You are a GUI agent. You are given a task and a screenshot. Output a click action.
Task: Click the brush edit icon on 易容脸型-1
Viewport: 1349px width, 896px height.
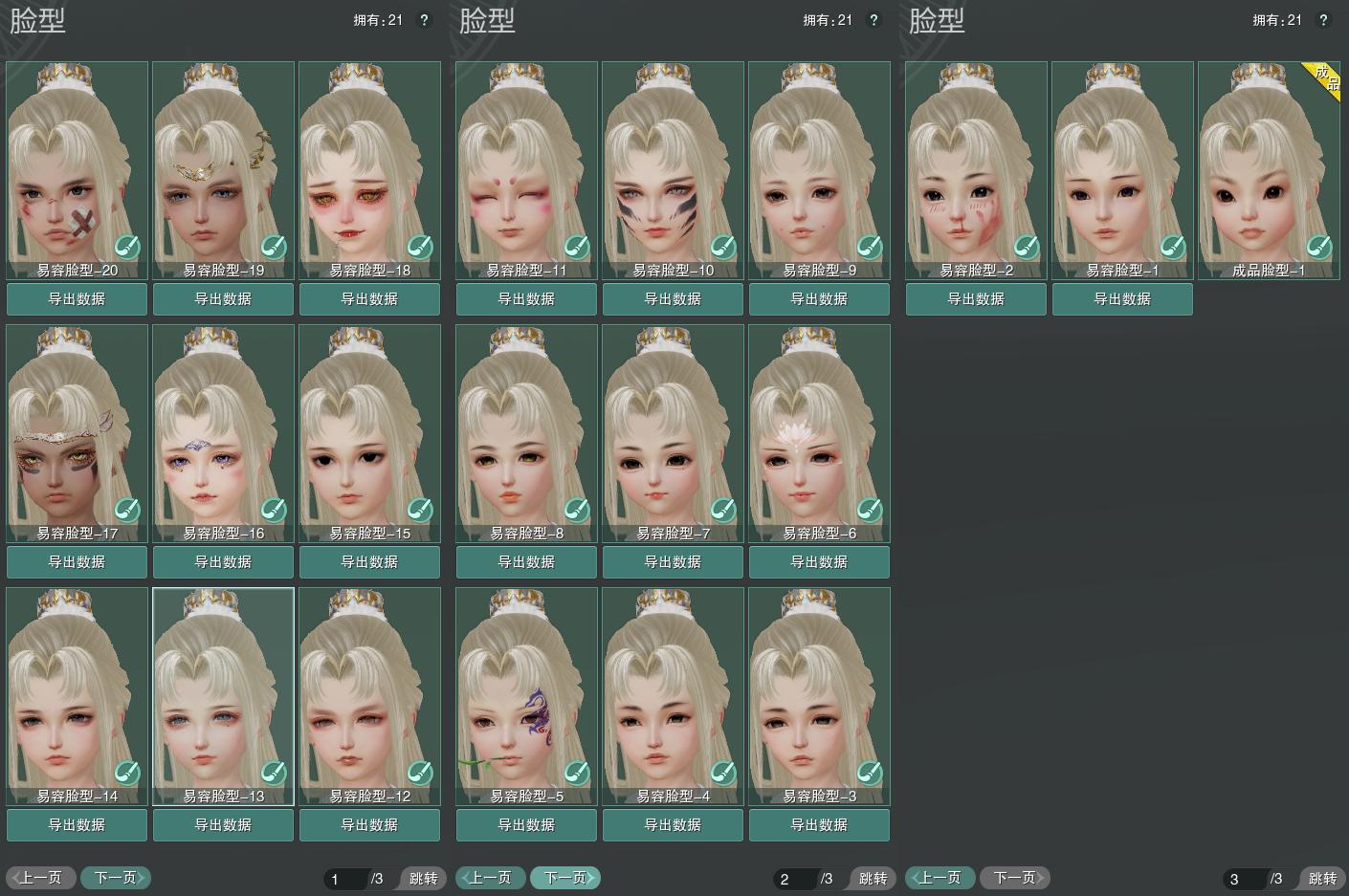point(1173,247)
